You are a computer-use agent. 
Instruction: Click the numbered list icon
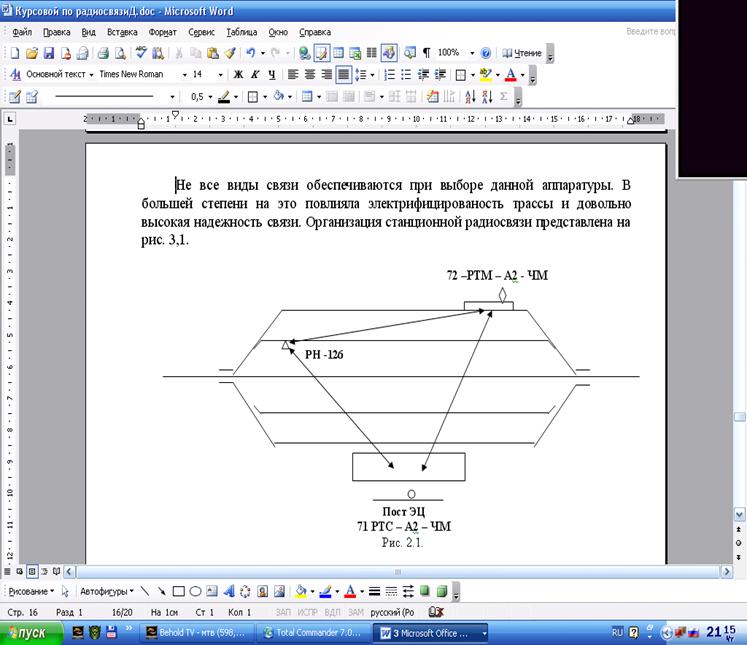(x=388, y=74)
